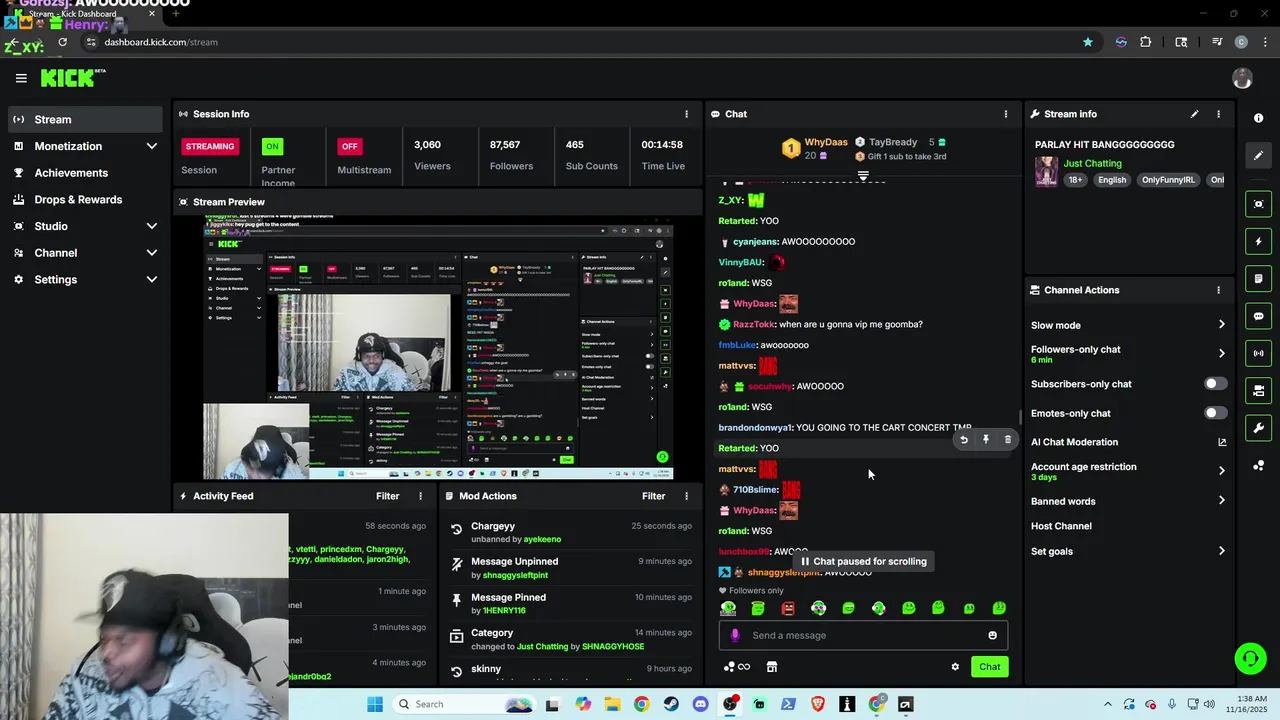The width and height of the screenshot is (1280, 720).
Task: Open the shop icon below message box
Action: point(771,667)
